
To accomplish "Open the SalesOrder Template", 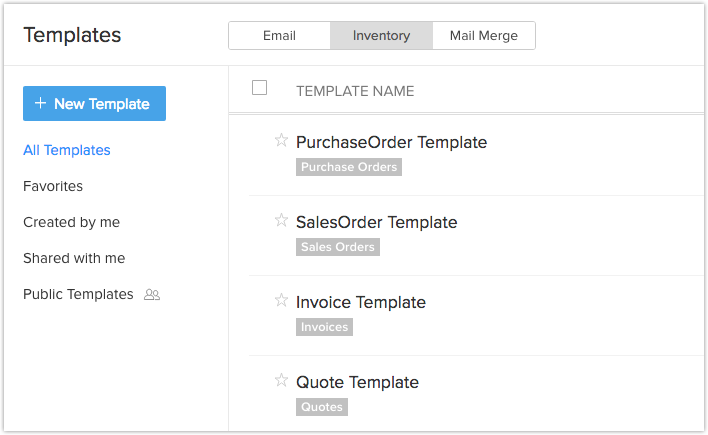I will tap(376, 222).
